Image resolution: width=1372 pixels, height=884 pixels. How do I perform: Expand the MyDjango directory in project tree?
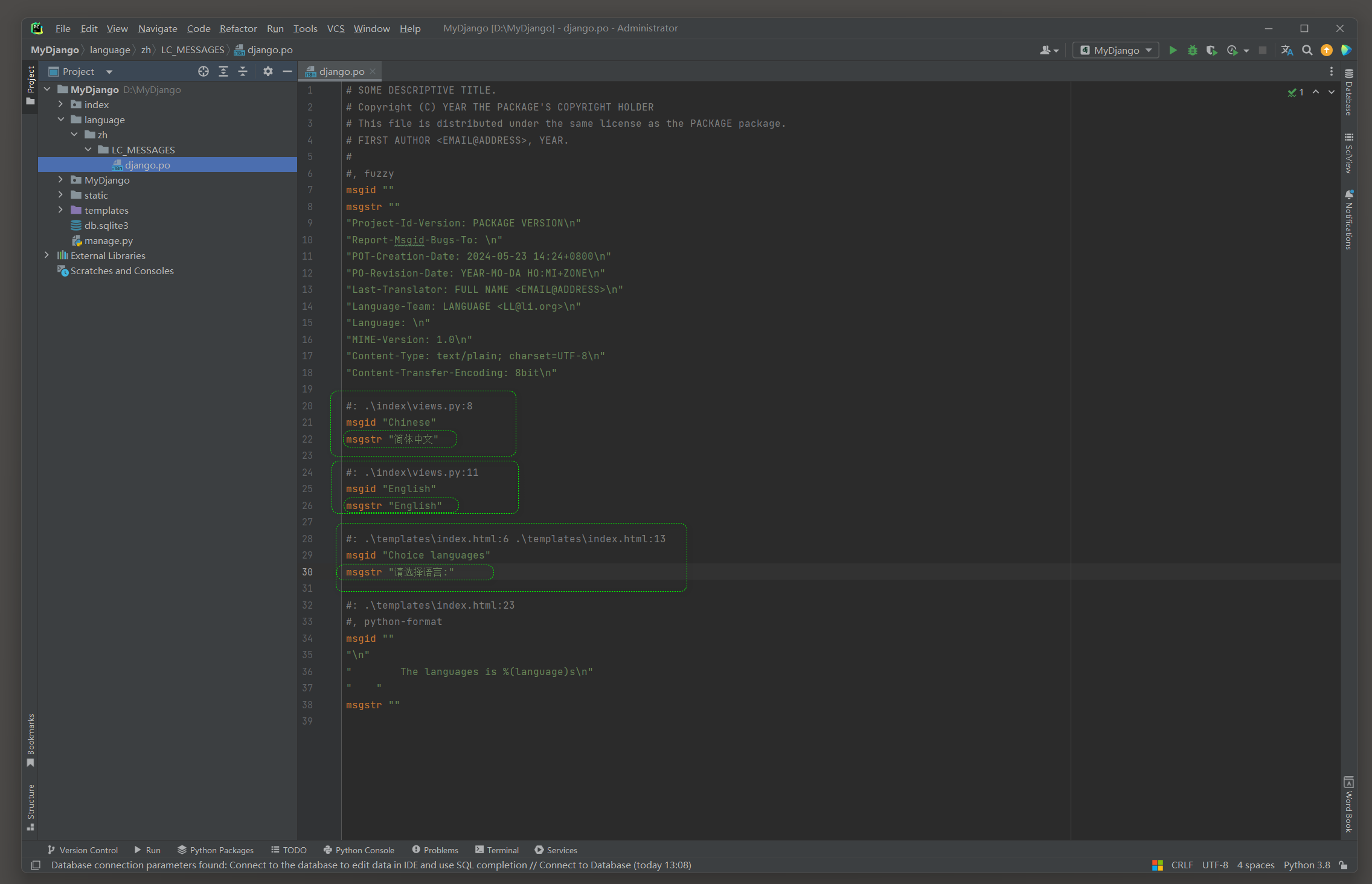[63, 180]
